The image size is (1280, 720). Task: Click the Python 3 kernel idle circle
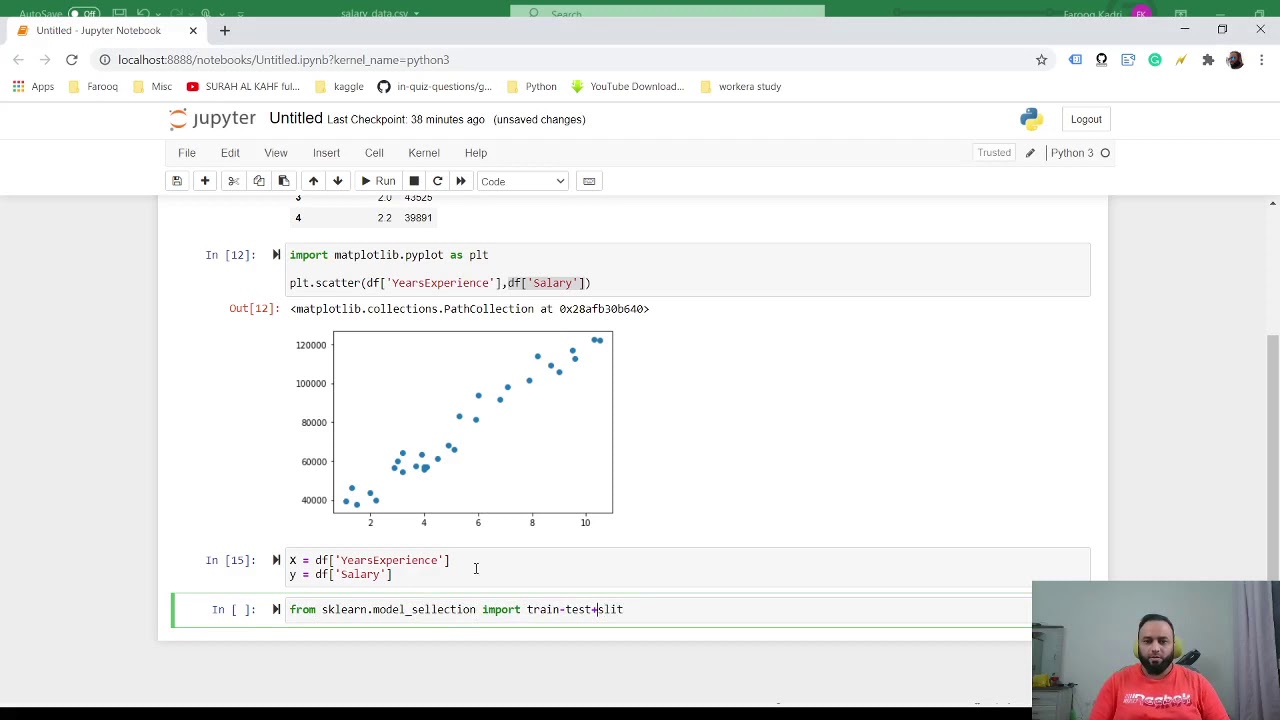point(1105,153)
